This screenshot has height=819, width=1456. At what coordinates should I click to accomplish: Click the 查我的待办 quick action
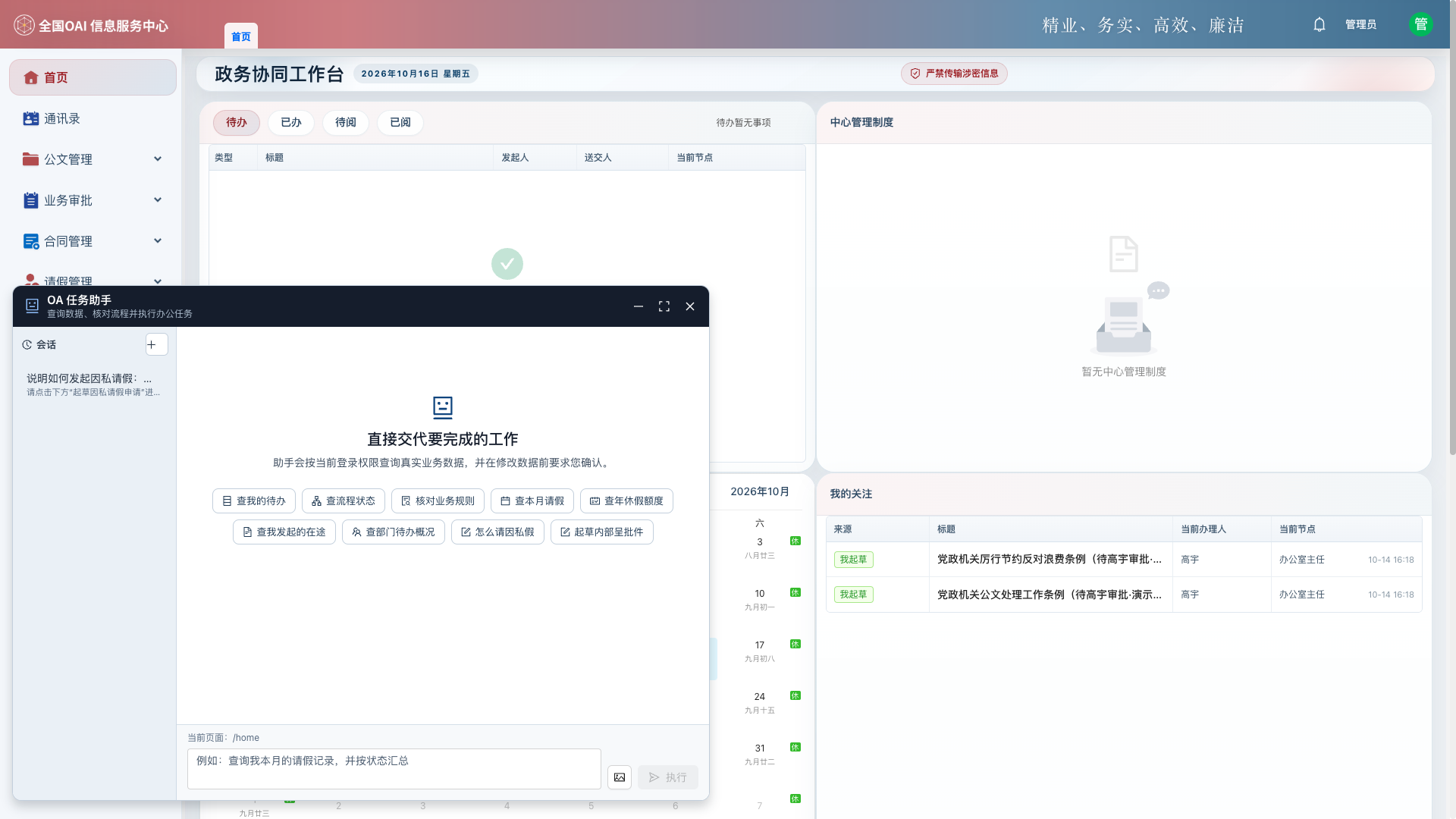tap(254, 501)
